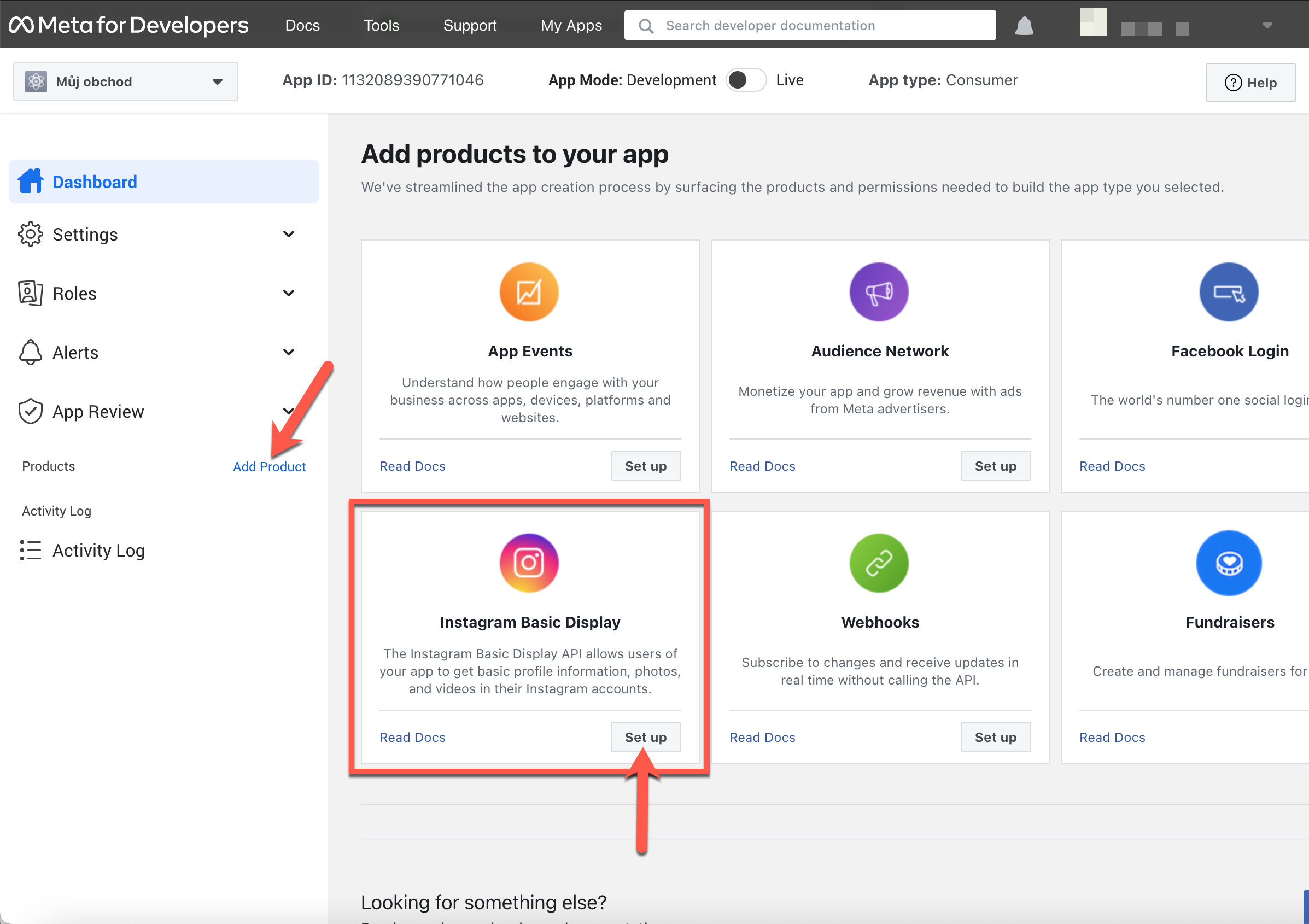1309x924 pixels.
Task: Click the App ID number 1132089390771046
Action: (x=412, y=80)
